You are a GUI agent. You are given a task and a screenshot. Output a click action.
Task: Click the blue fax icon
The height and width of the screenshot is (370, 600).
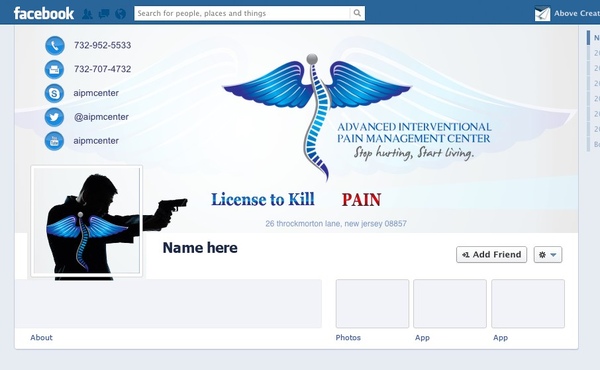(54, 70)
